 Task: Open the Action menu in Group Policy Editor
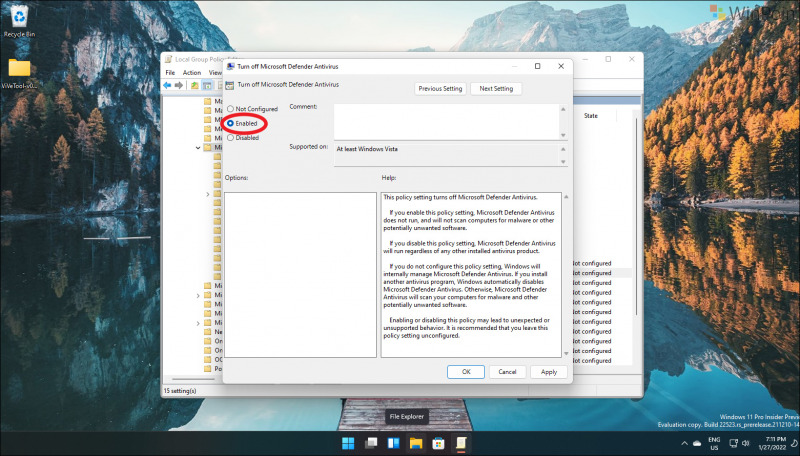[192, 72]
